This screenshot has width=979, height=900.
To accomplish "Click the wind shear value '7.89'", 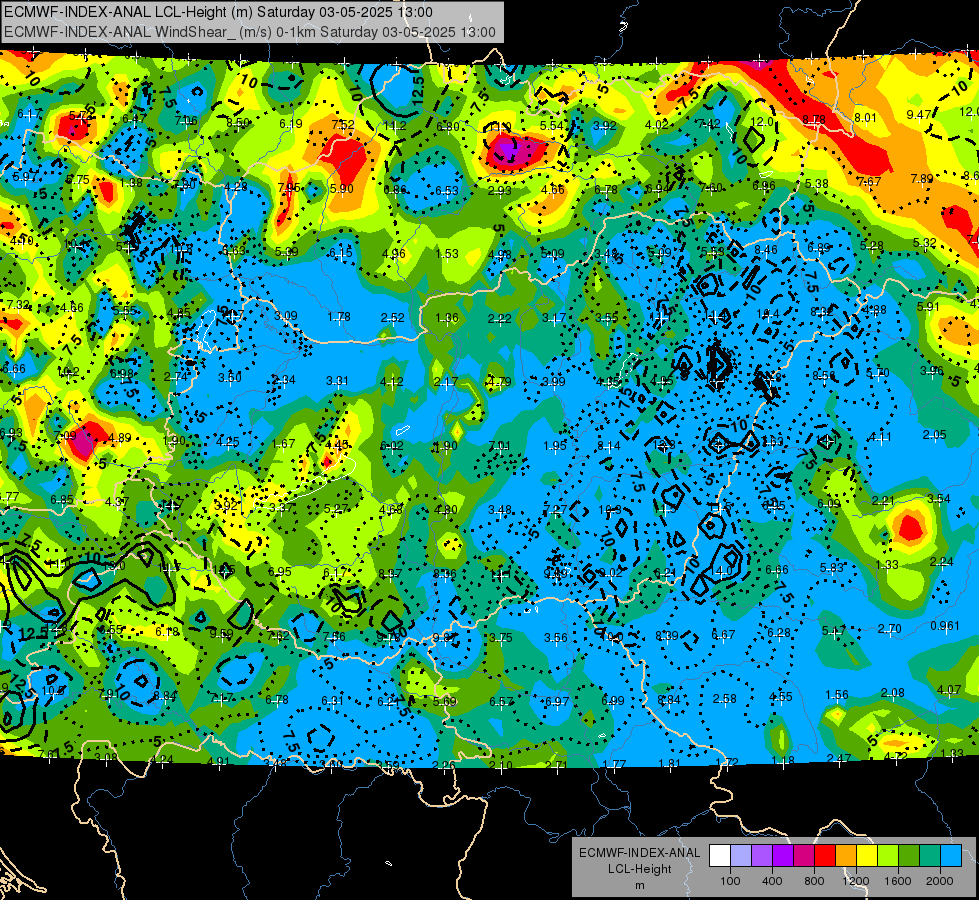I will click(922, 179).
